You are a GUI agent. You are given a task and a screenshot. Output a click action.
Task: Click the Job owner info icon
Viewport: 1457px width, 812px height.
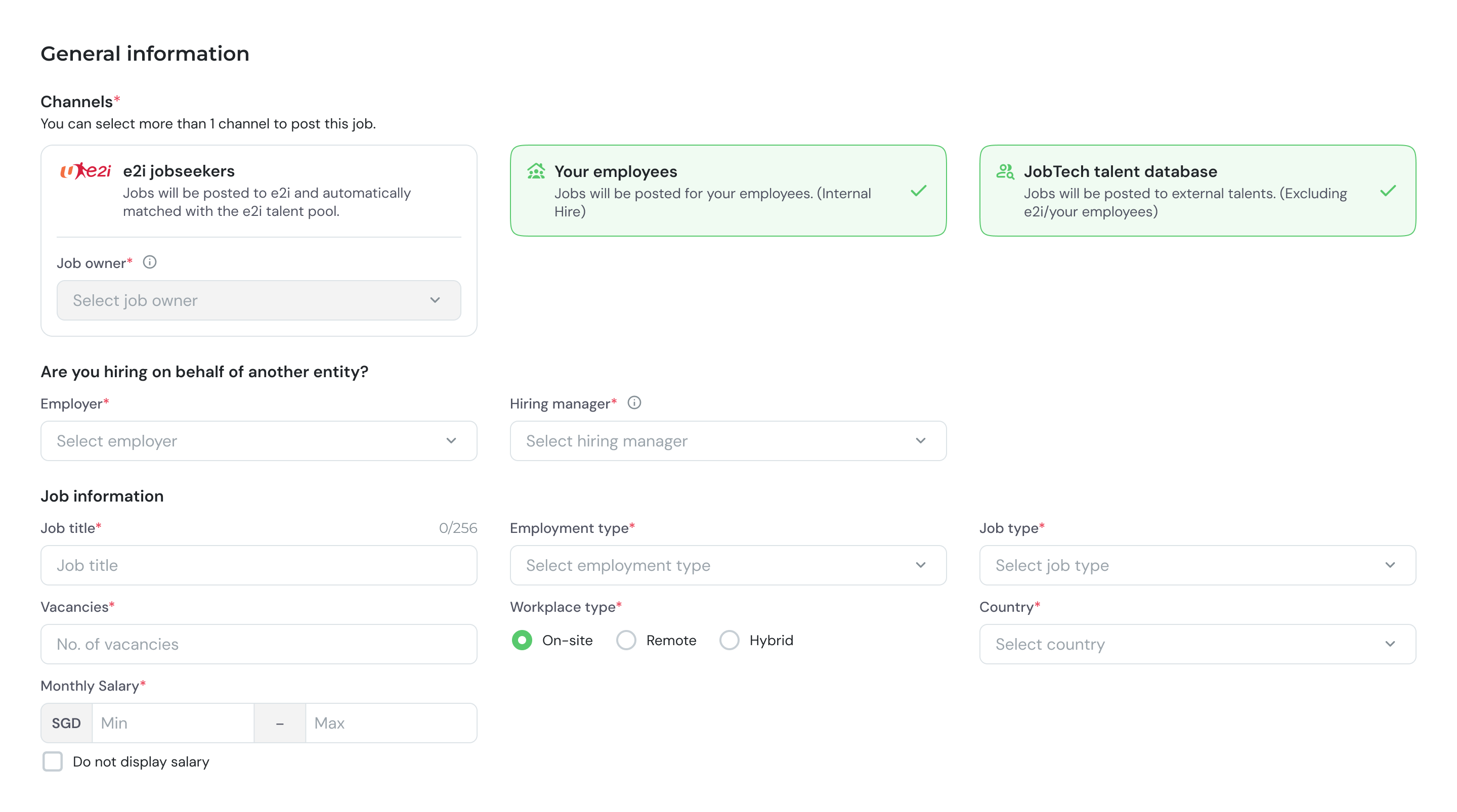tap(149, 262)
